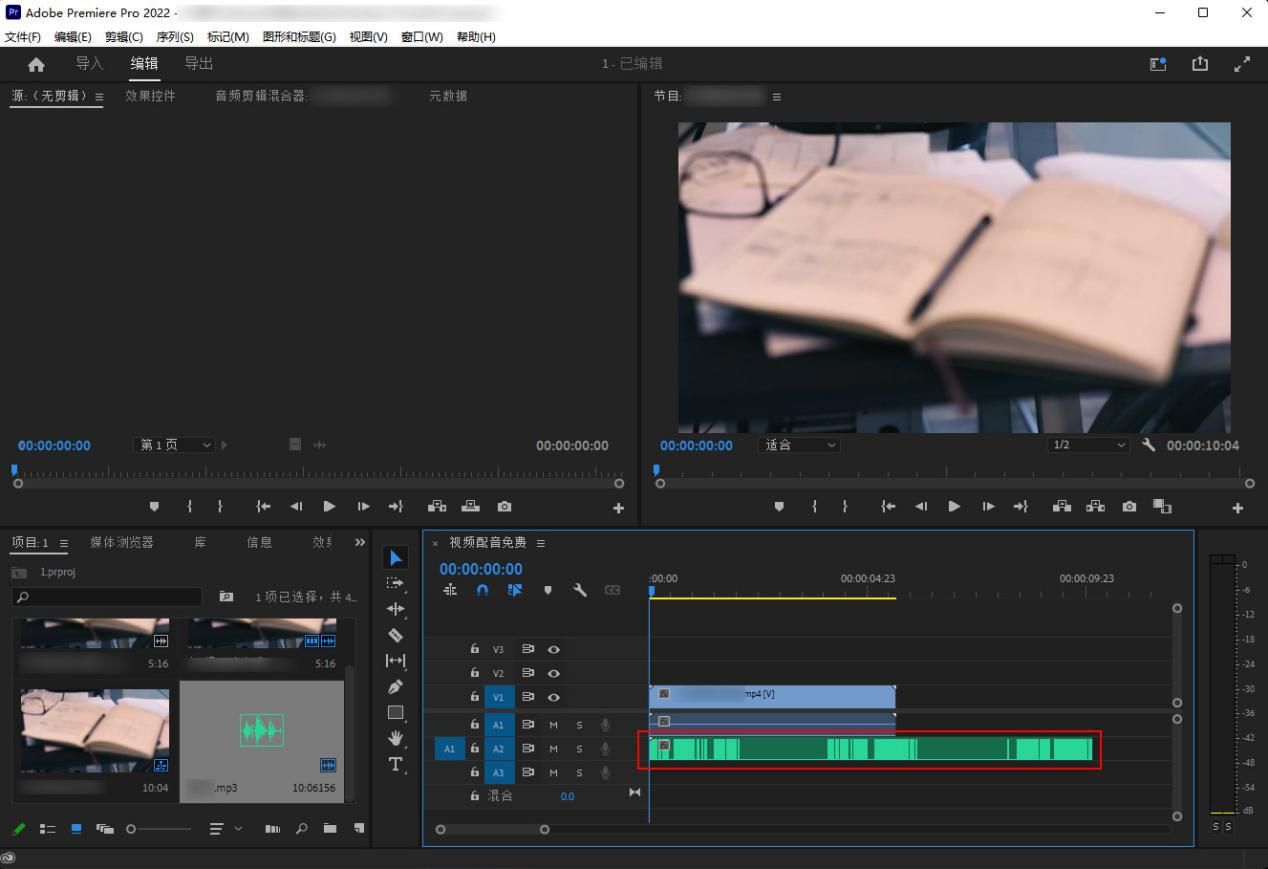Open Program monitor button editor plus
Viewport: 1268px width, 869px height.
tap(1238, 508)
